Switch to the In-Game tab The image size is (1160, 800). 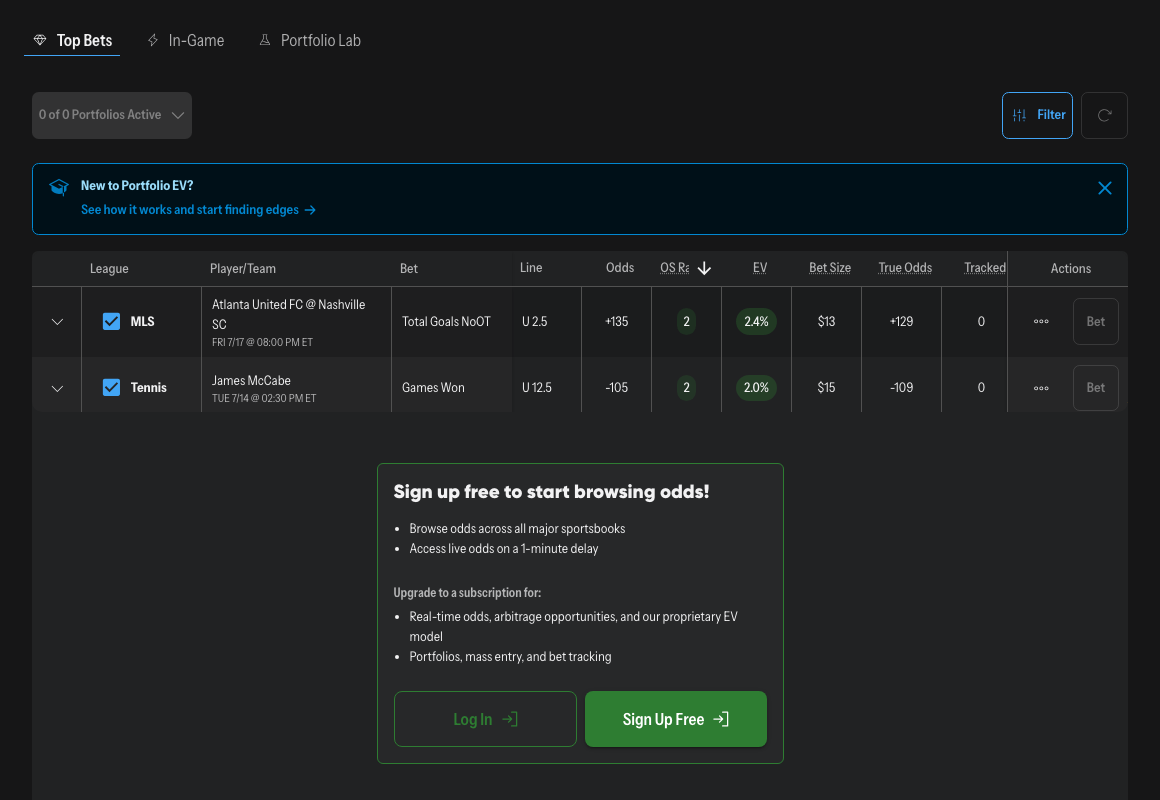click(185, 41)
